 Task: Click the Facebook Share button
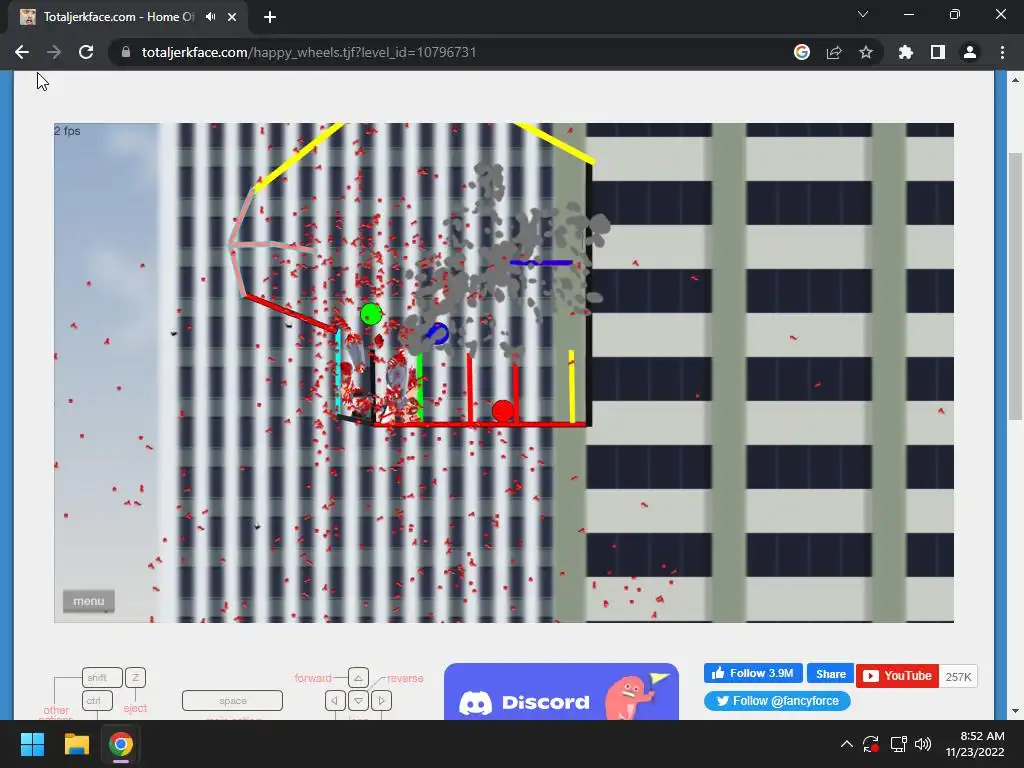click(x=830, y=674)
